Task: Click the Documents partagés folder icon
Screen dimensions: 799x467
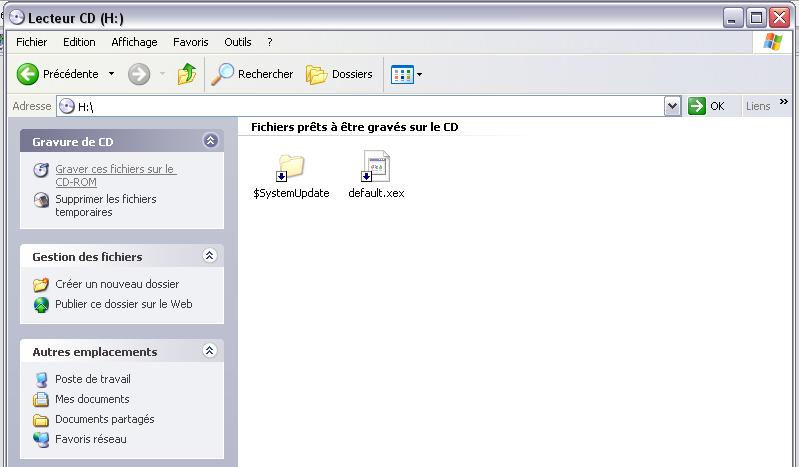Action: click(x=41, y=420)
